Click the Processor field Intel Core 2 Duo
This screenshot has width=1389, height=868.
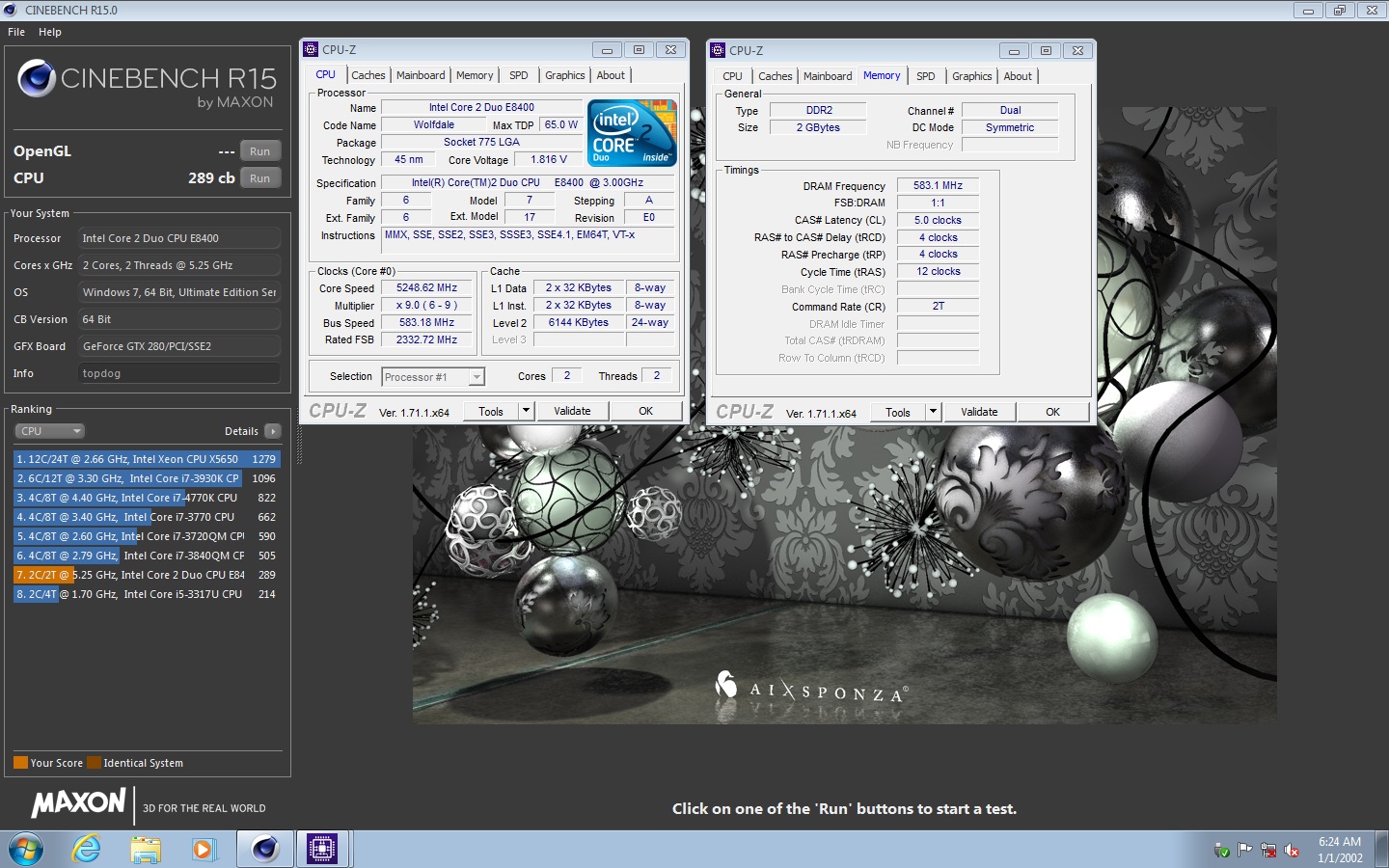(179, 238)
